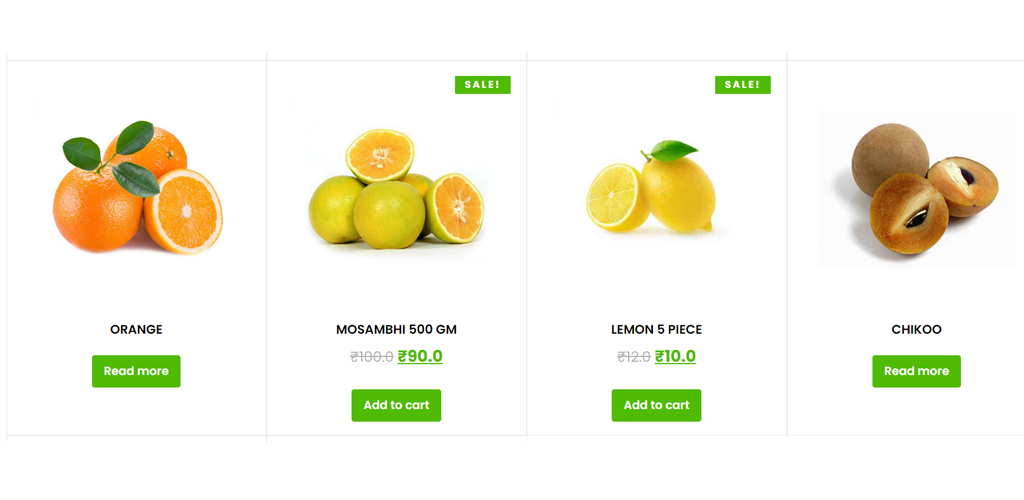Click the SALE! badge on Lemon
The width and height of the screenshot is (1024, 500).
743,85
